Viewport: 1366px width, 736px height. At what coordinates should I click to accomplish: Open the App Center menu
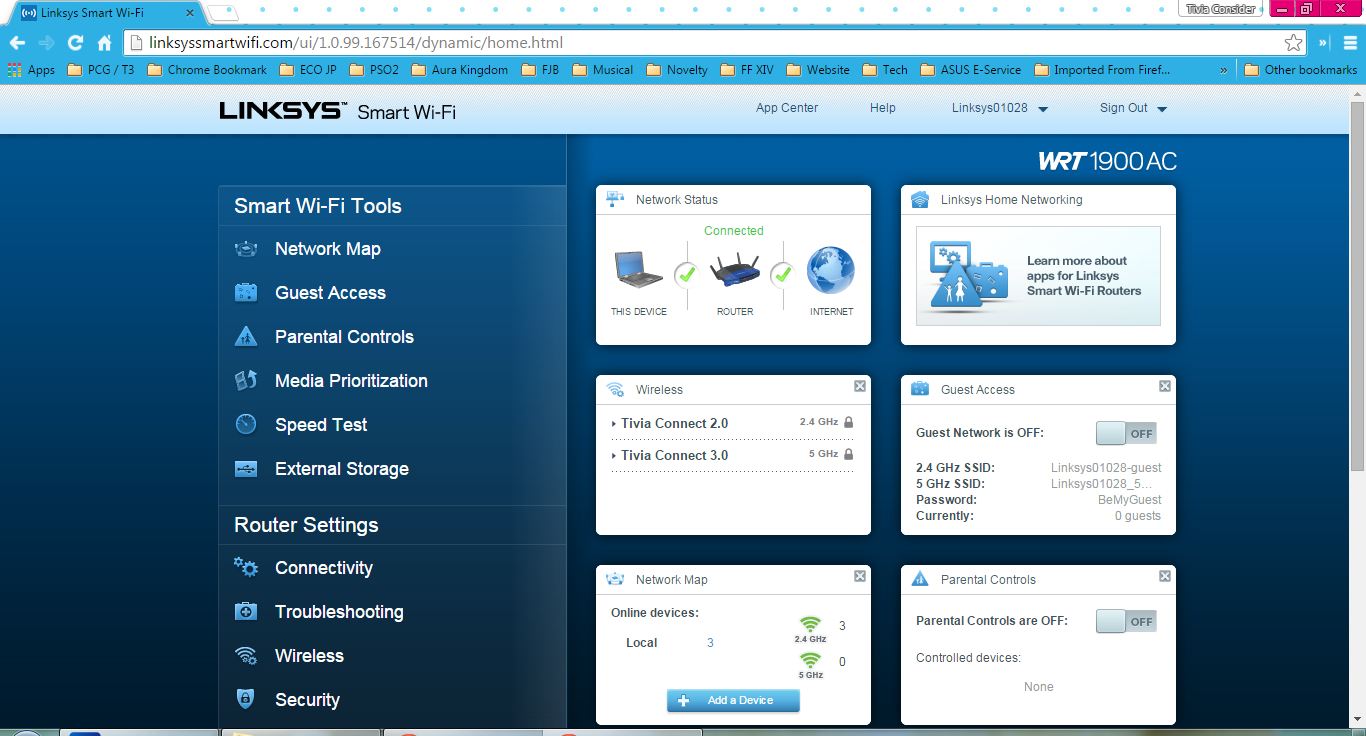click(787, 108)
